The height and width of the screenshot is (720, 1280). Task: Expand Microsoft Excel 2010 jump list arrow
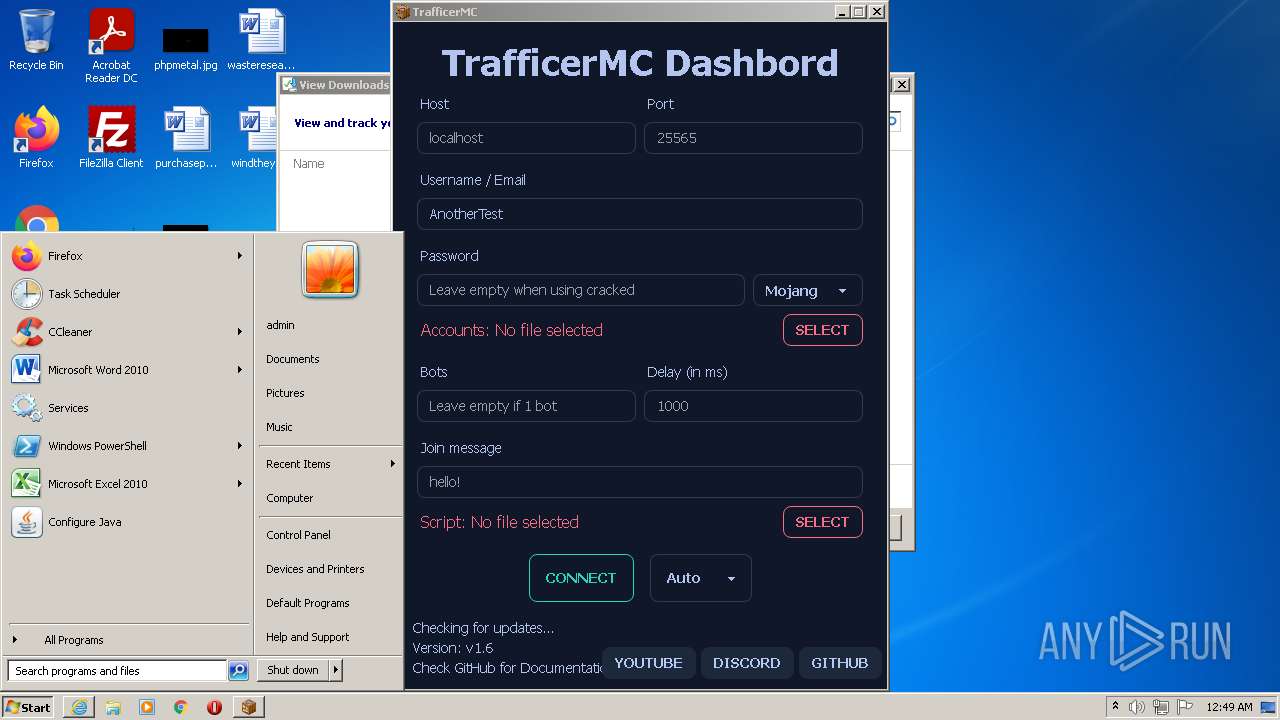pyautogui.click(x=240, y=484)
